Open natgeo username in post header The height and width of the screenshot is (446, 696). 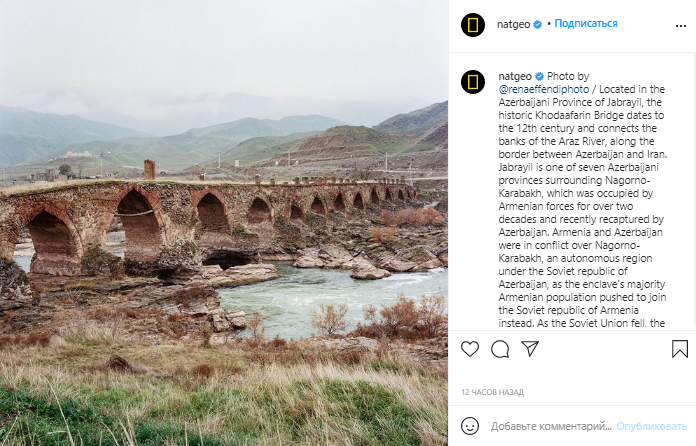pos(514,24)
